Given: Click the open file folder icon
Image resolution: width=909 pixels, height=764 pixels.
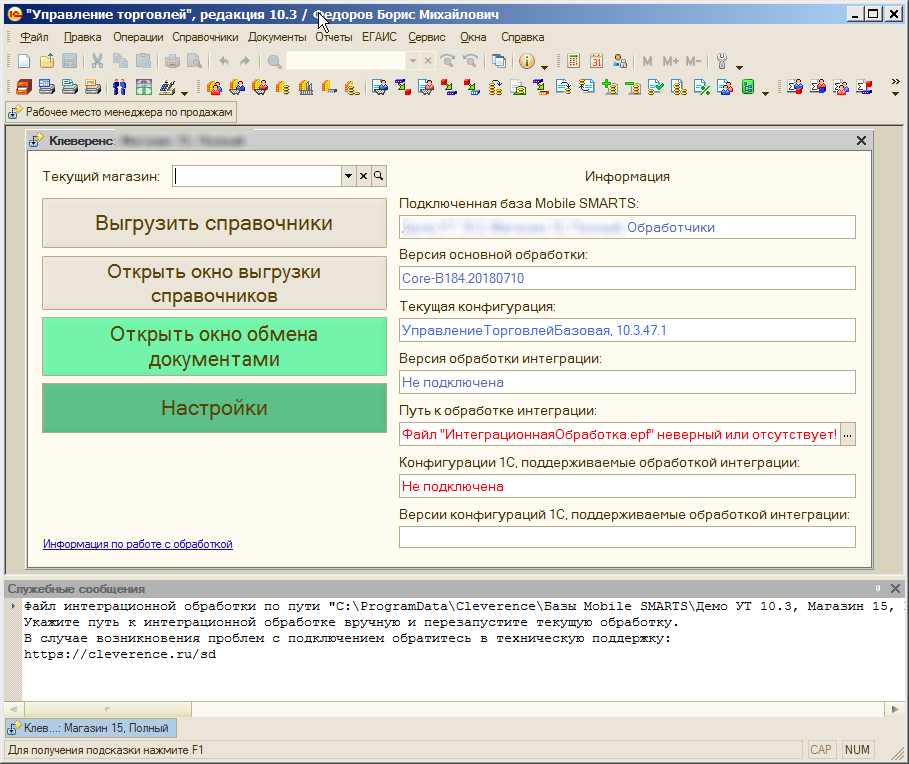Looking at the screenshot, I should (47, 61).
